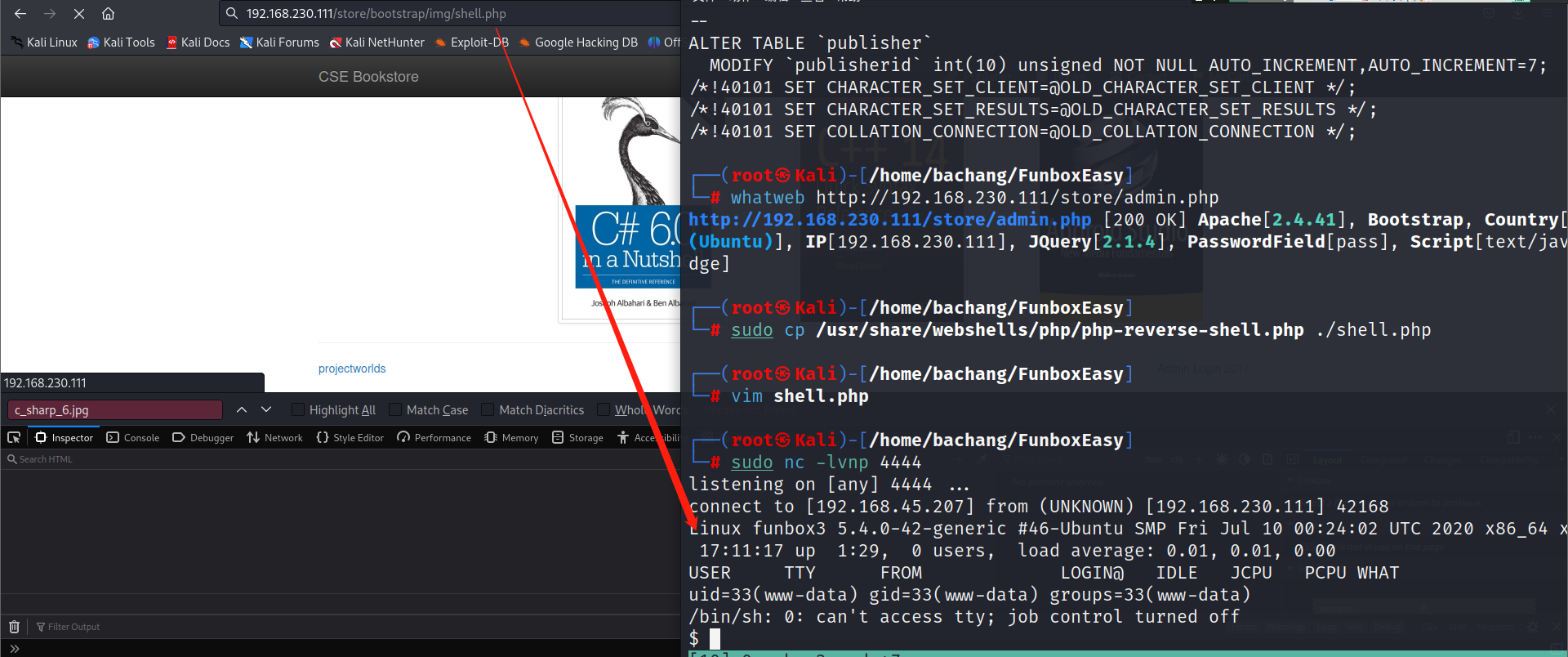
Task: Click the blue admin.php URL in whatweb output
Action: (889, 220)
